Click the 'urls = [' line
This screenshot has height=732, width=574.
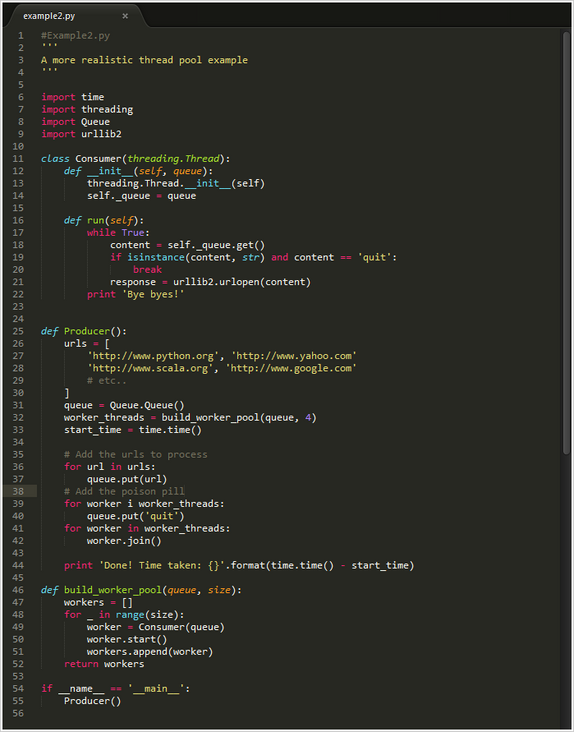pyautogui.click(x=87, y=344)
